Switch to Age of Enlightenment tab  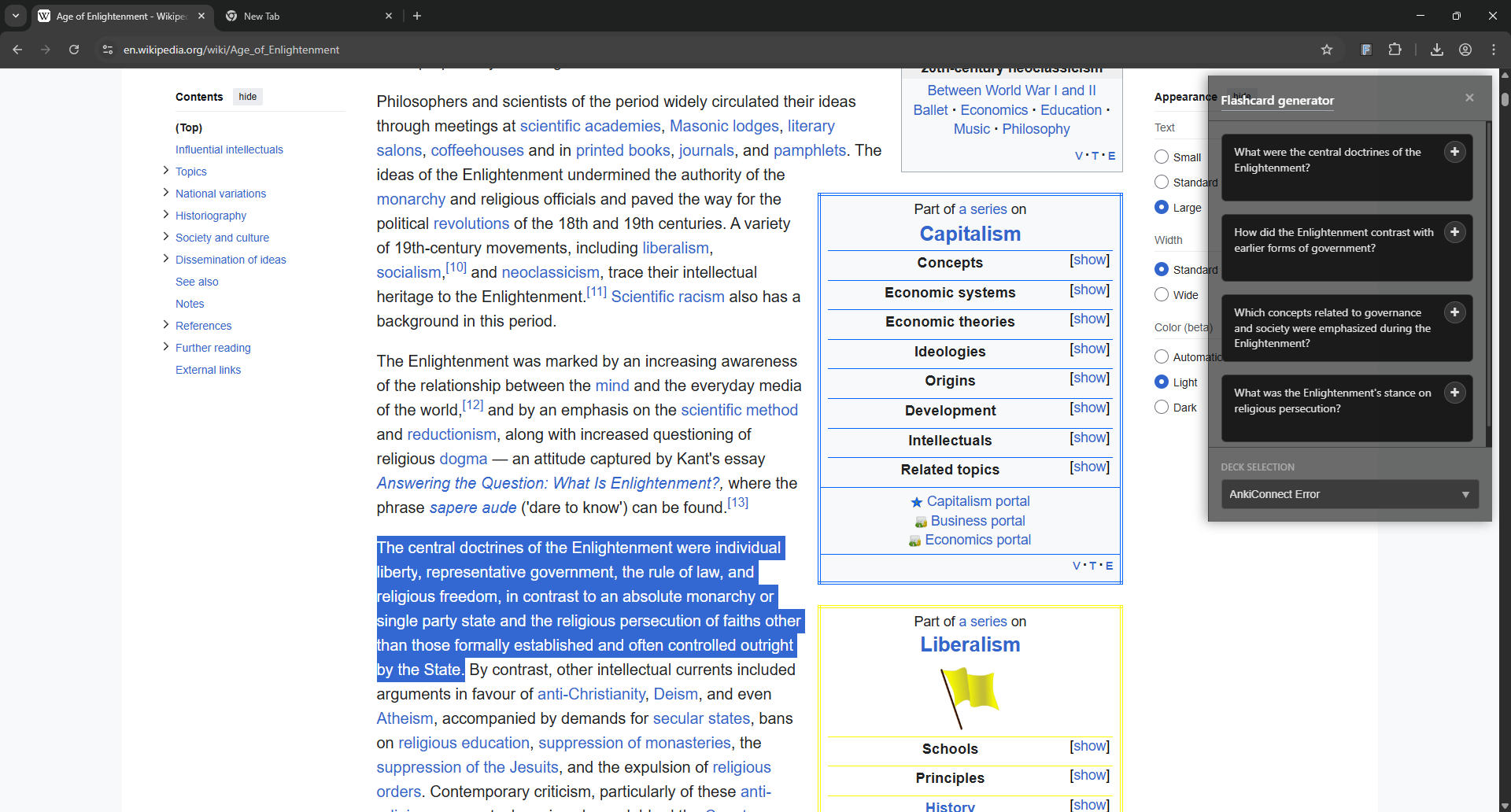click(x=122, y=16)
